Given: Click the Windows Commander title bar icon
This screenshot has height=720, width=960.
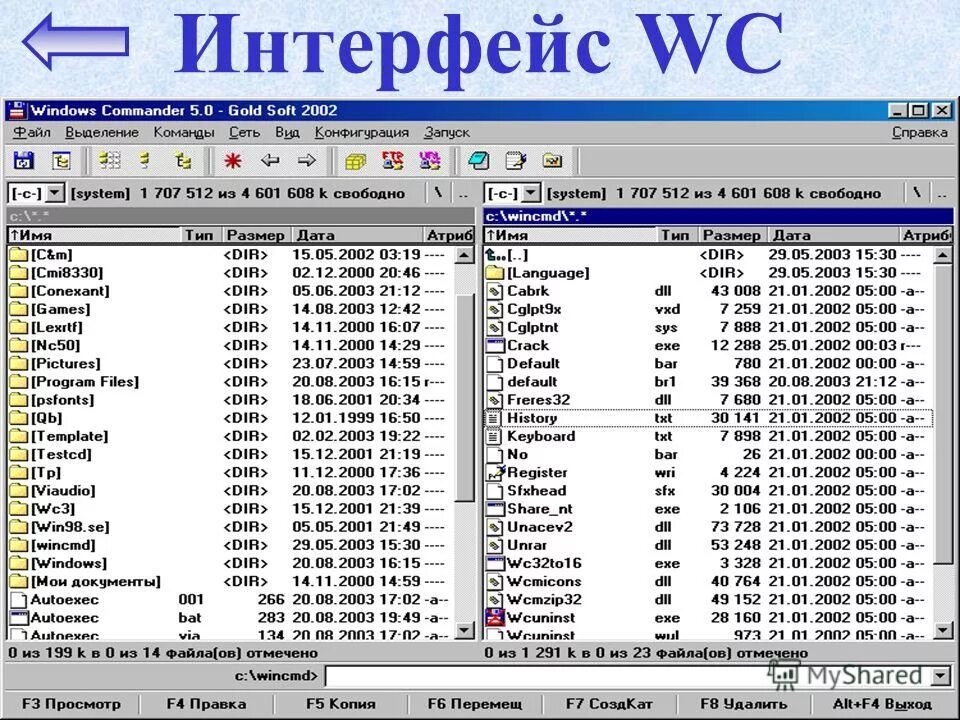Looking at the screenshot, I should (x=17, y=110).
